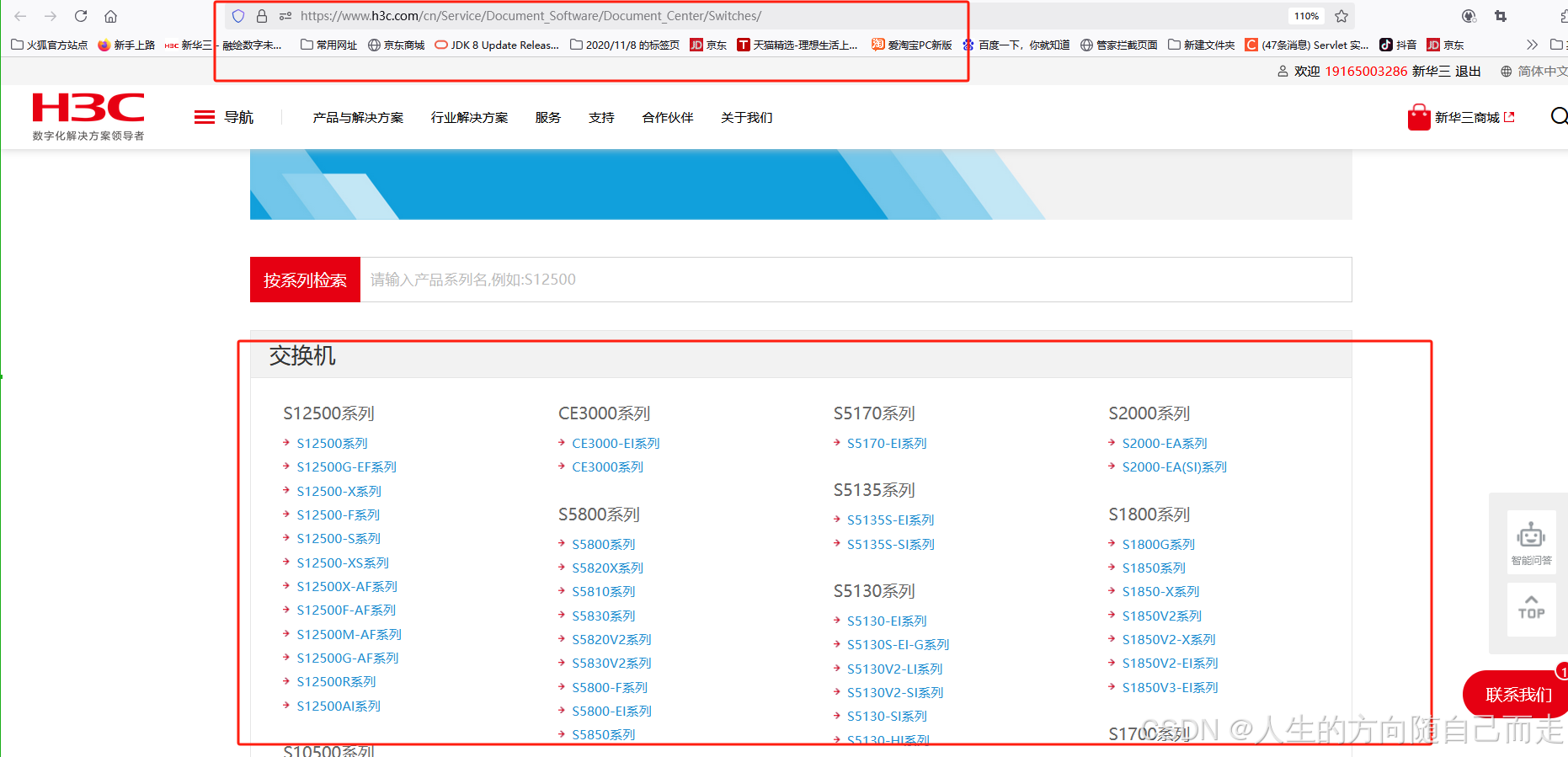The image size is (1568, 757).
Task: Open the 抖音 bookmark
Action: click(1398, 45)
